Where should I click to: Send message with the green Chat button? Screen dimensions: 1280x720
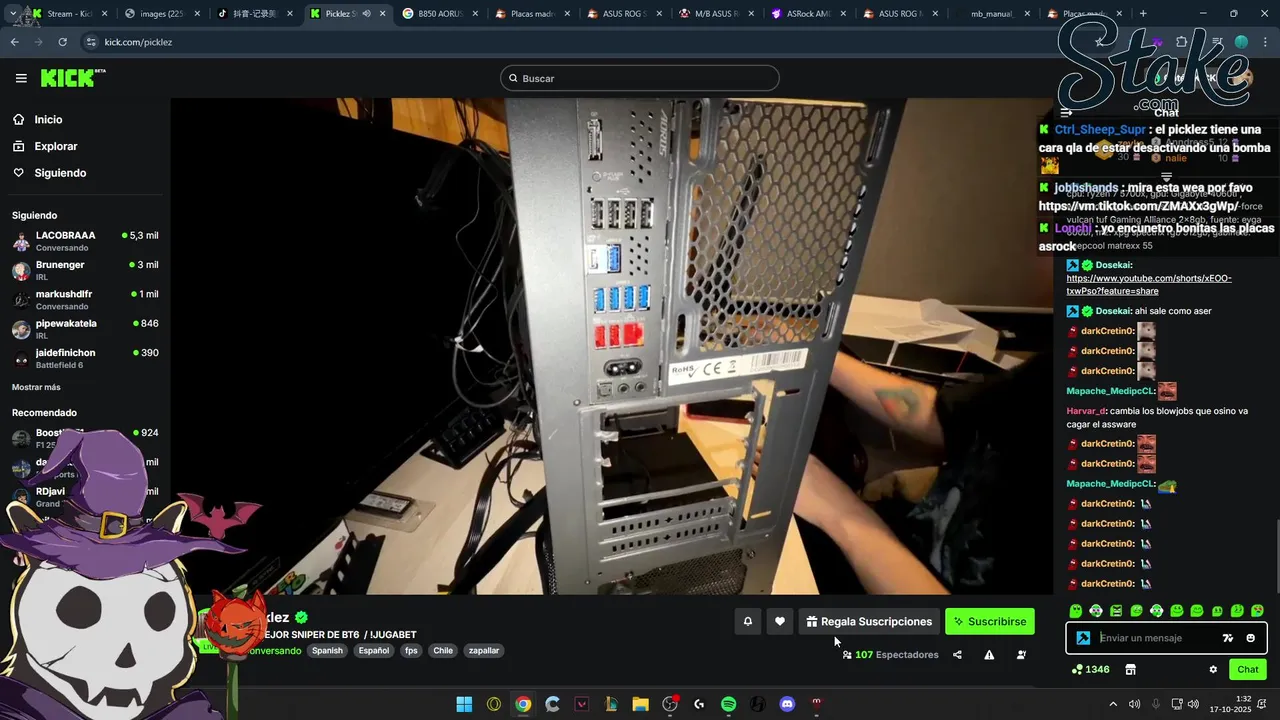click(x=1248, y=669)
